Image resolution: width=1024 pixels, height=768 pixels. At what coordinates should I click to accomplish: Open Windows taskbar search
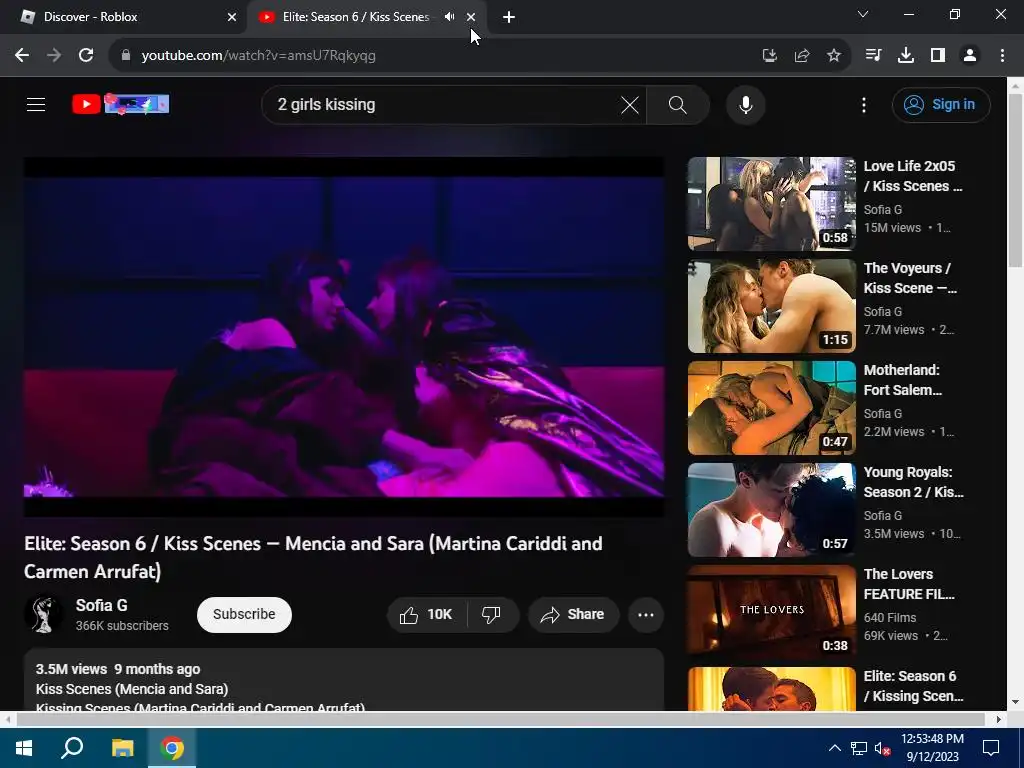(x=72, y=748)
